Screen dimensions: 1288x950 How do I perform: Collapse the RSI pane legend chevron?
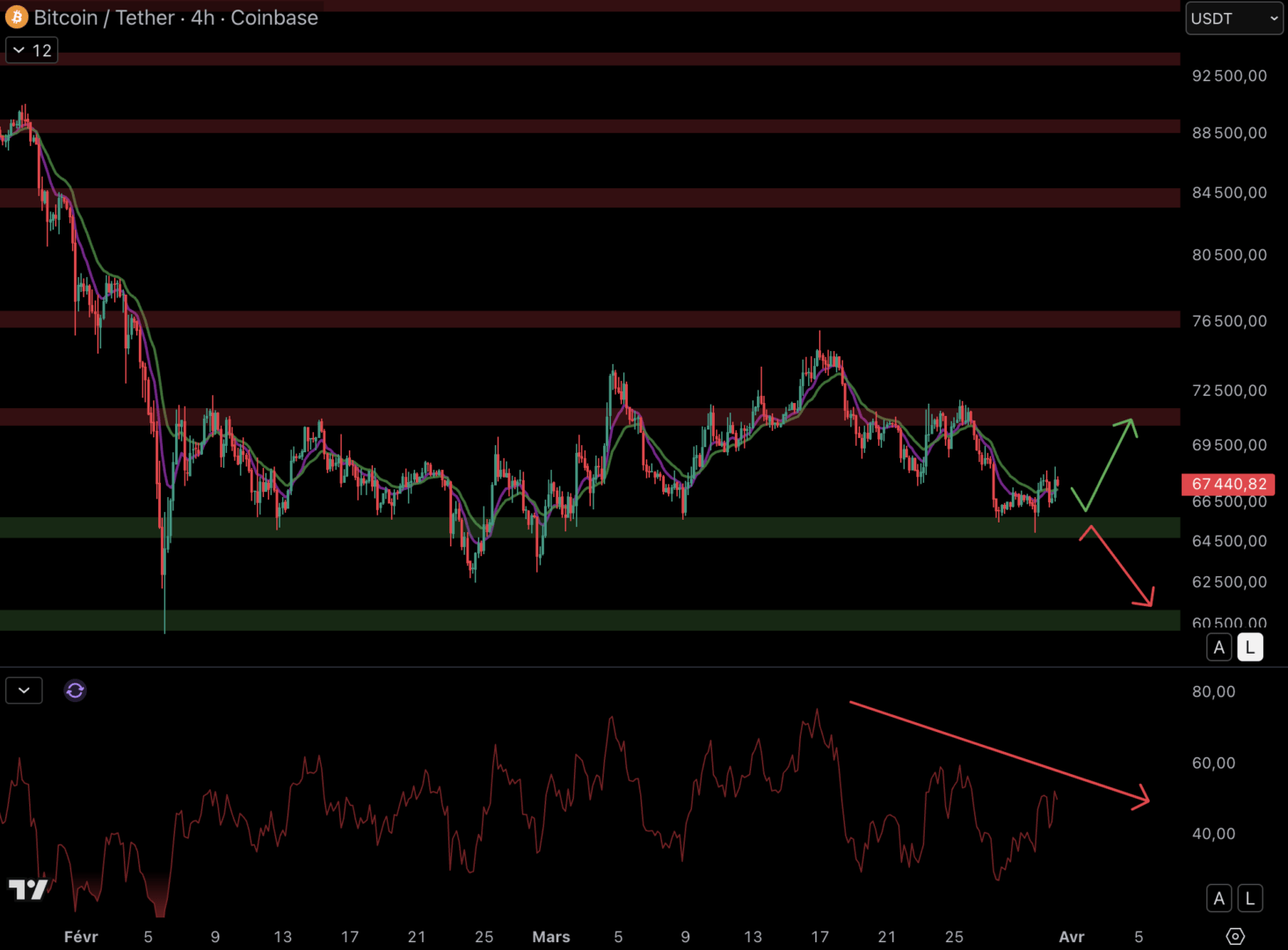[24, 691]
